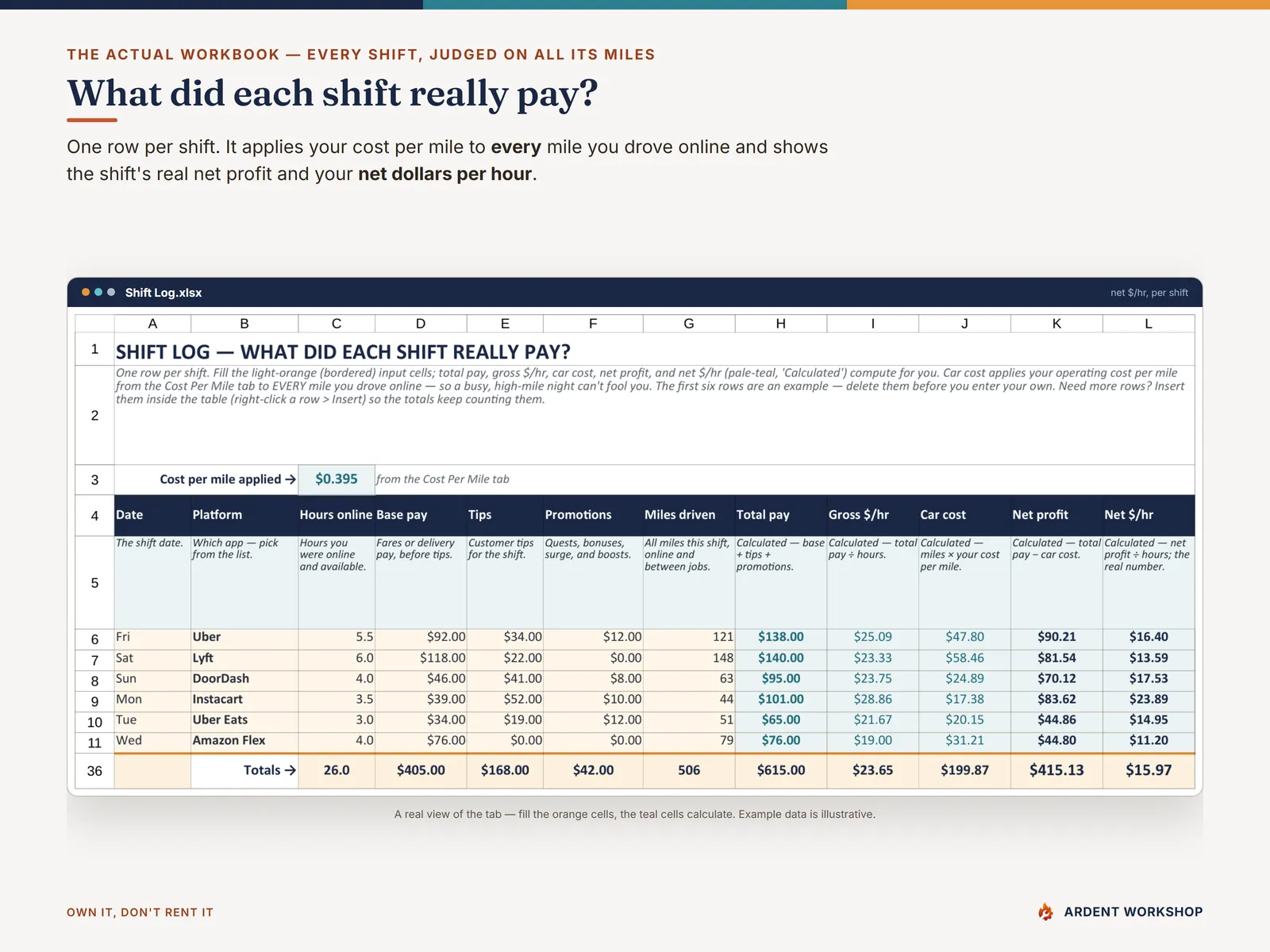Click total hours 26.0 cell
The image size is (1270, 952).
[x=337, y=770]
